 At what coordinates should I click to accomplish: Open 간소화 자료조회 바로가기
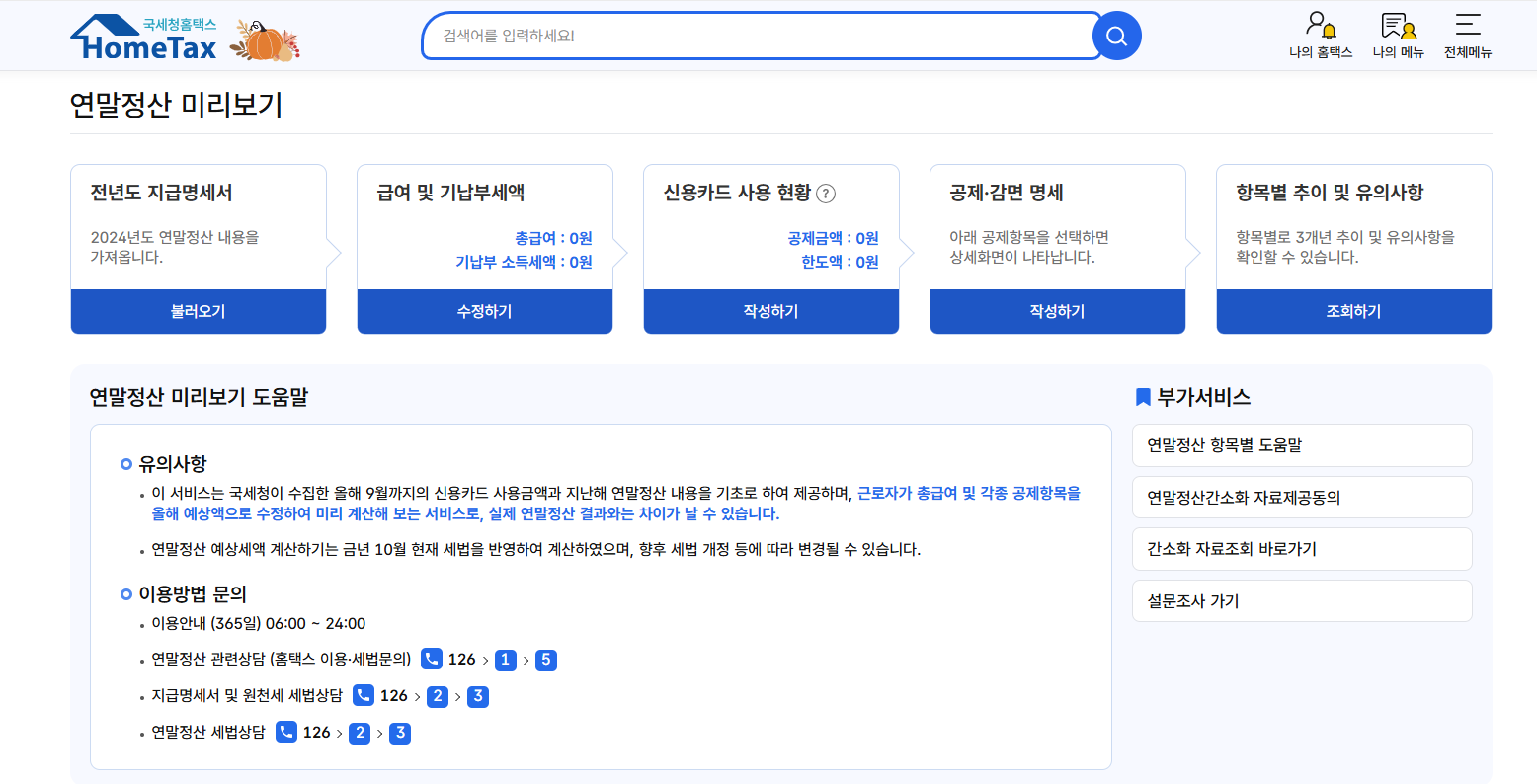tap(1301, 549)
